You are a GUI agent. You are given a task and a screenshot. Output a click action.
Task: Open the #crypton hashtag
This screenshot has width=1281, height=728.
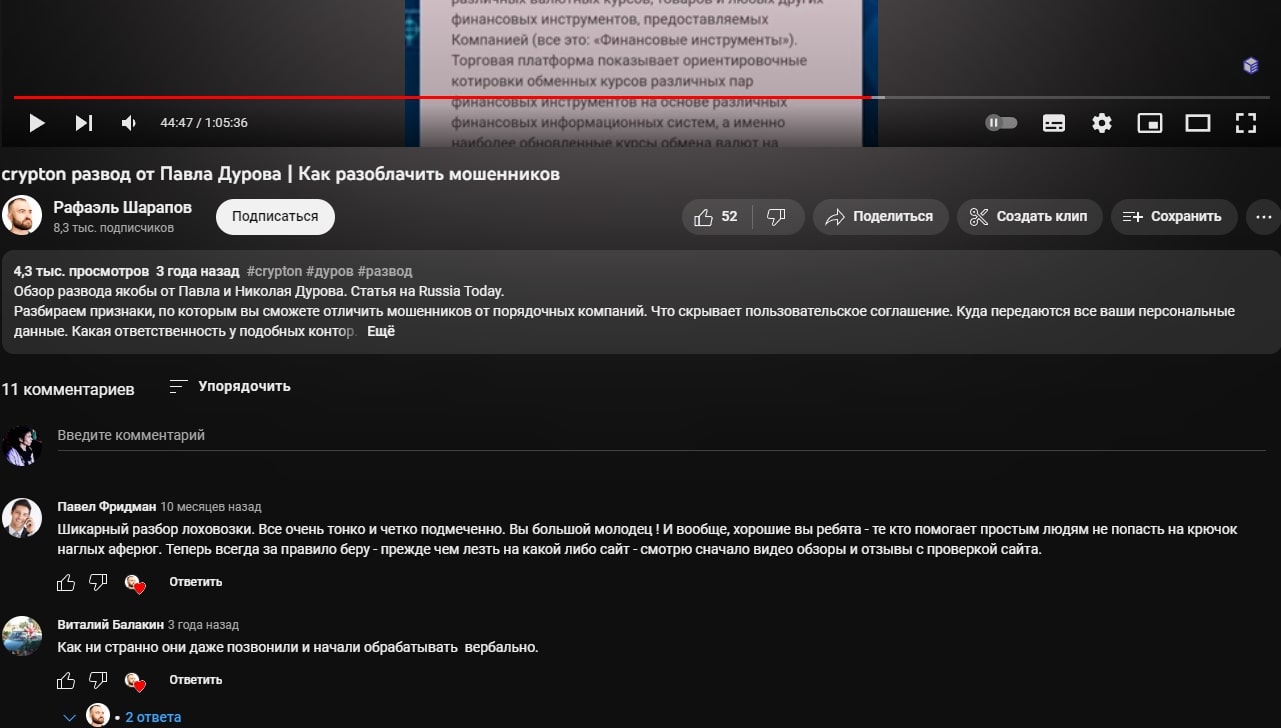click(x=274, y=271)
